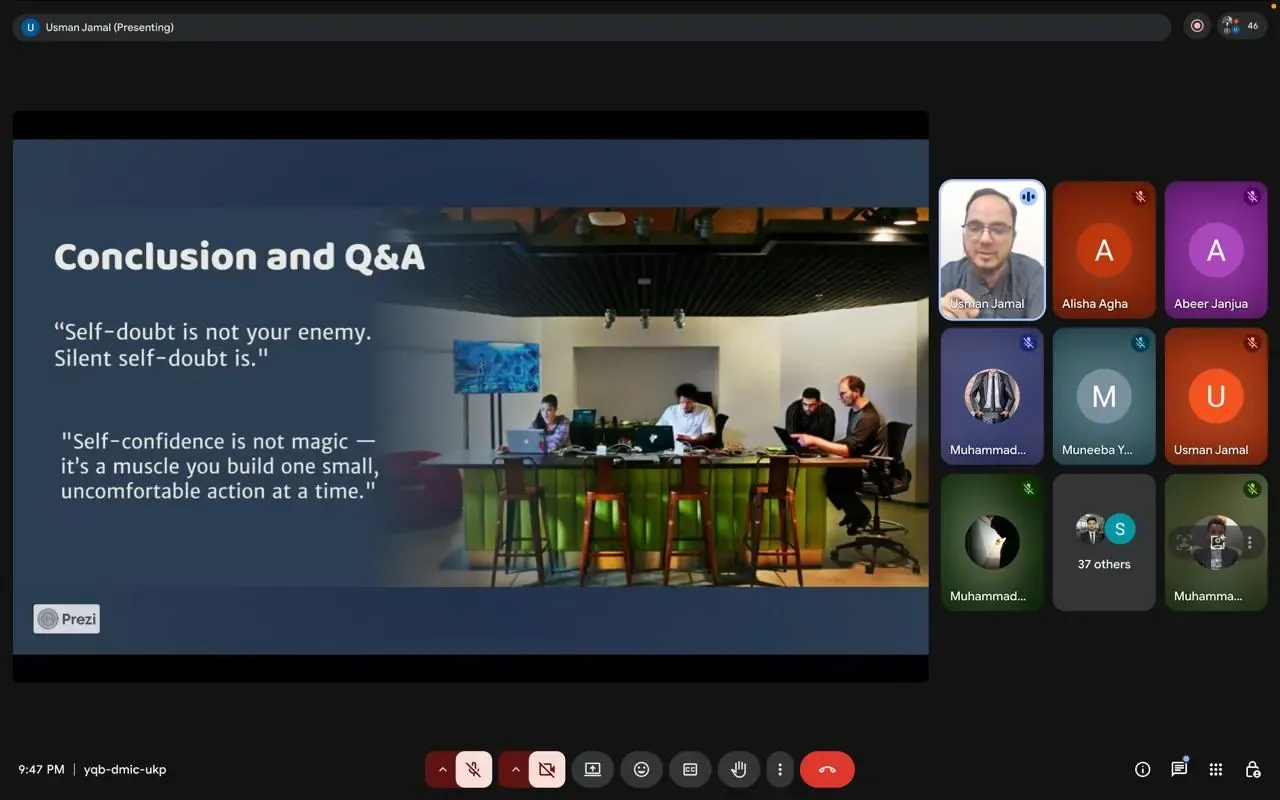Open three-dot options on the hovered Muhamma... tile
The image size is (1280, 800).
tap(1249, 542)
